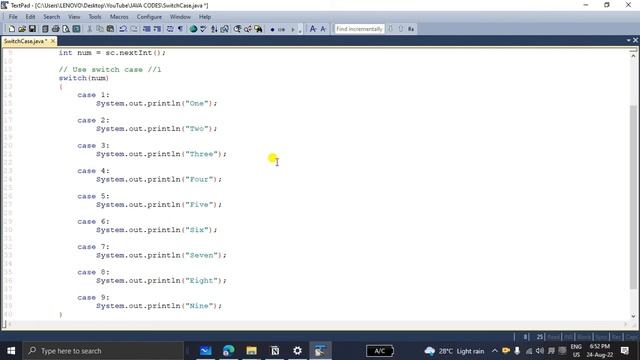Click the volume speaker tray icon
The width and height of the screenshot is (640, 360).
(540, 351)
